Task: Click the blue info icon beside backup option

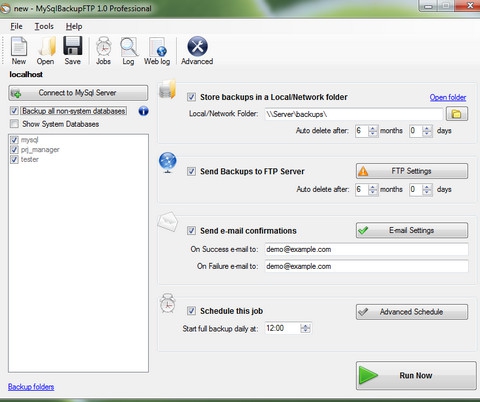Action: coord(143,111)
